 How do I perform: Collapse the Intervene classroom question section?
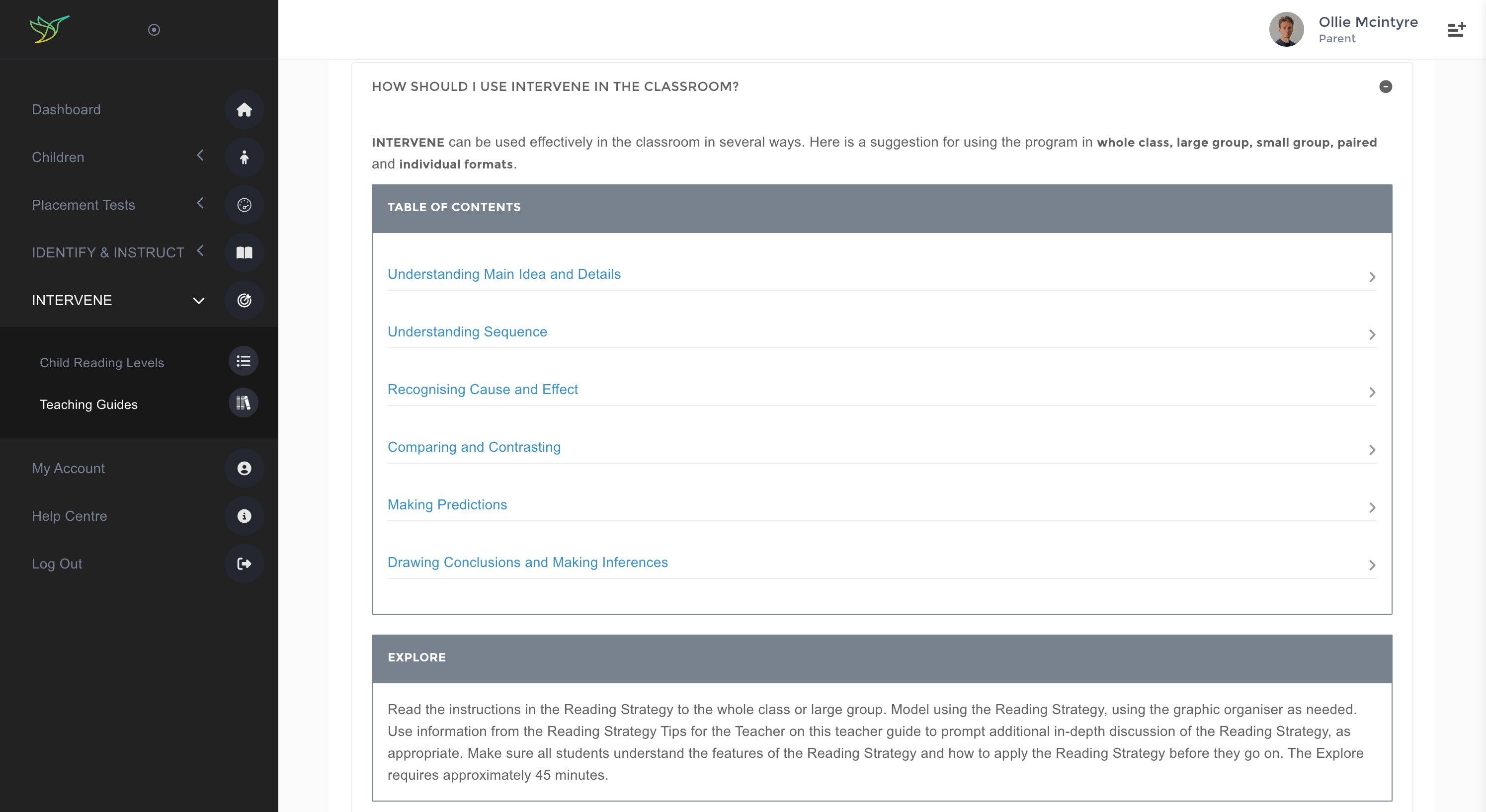coord(1385,86)
